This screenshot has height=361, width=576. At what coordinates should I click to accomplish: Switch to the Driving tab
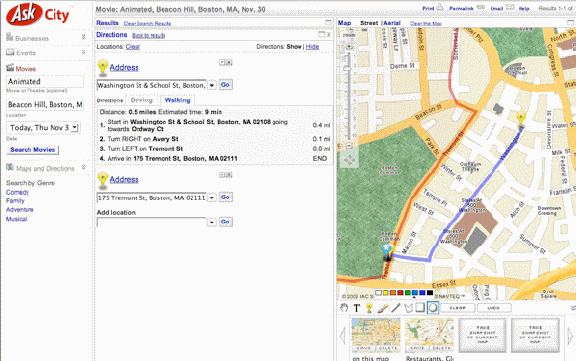click(x=141, y=100)
